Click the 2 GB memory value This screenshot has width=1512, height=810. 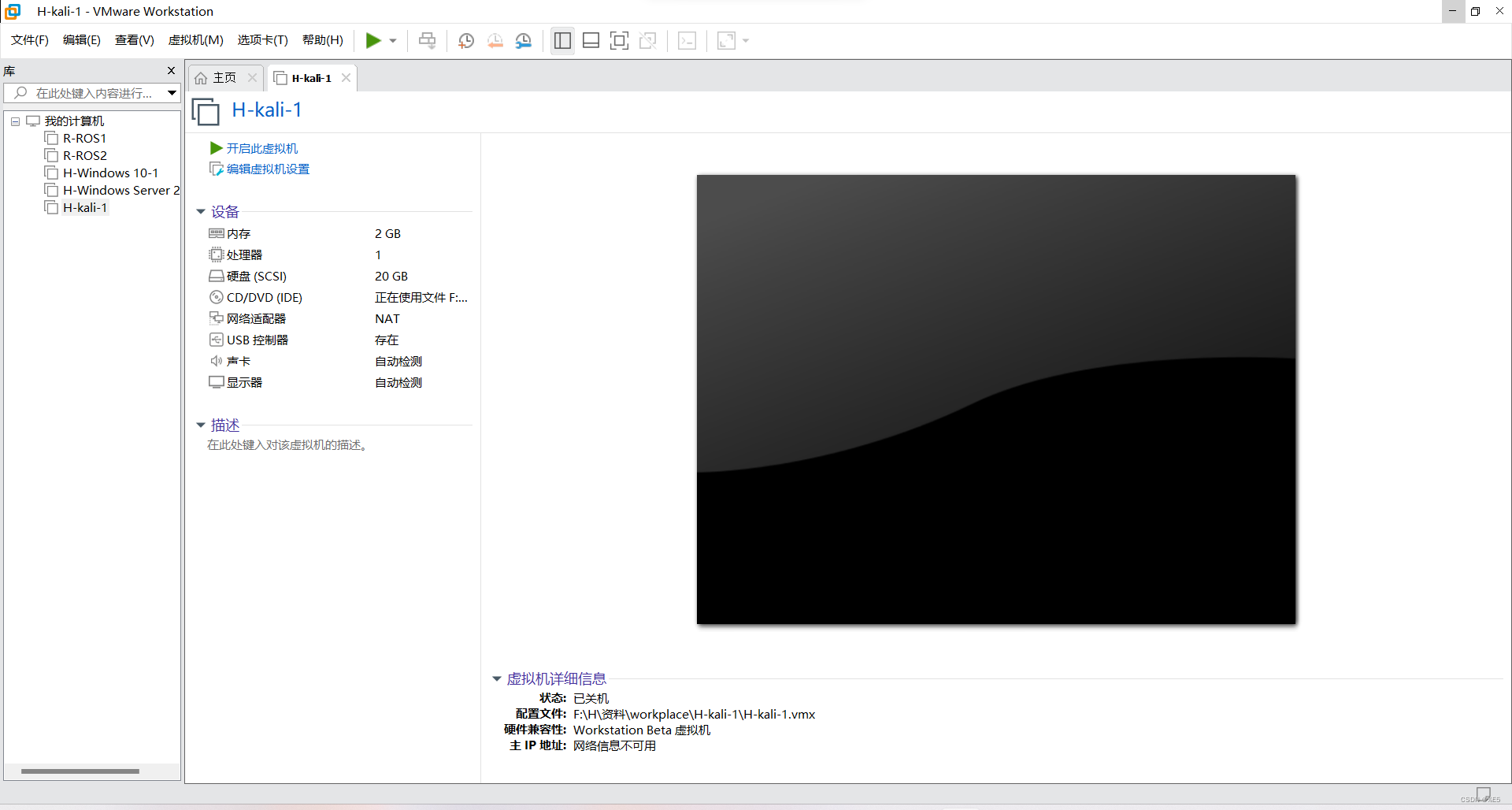[x=387, y=234]
